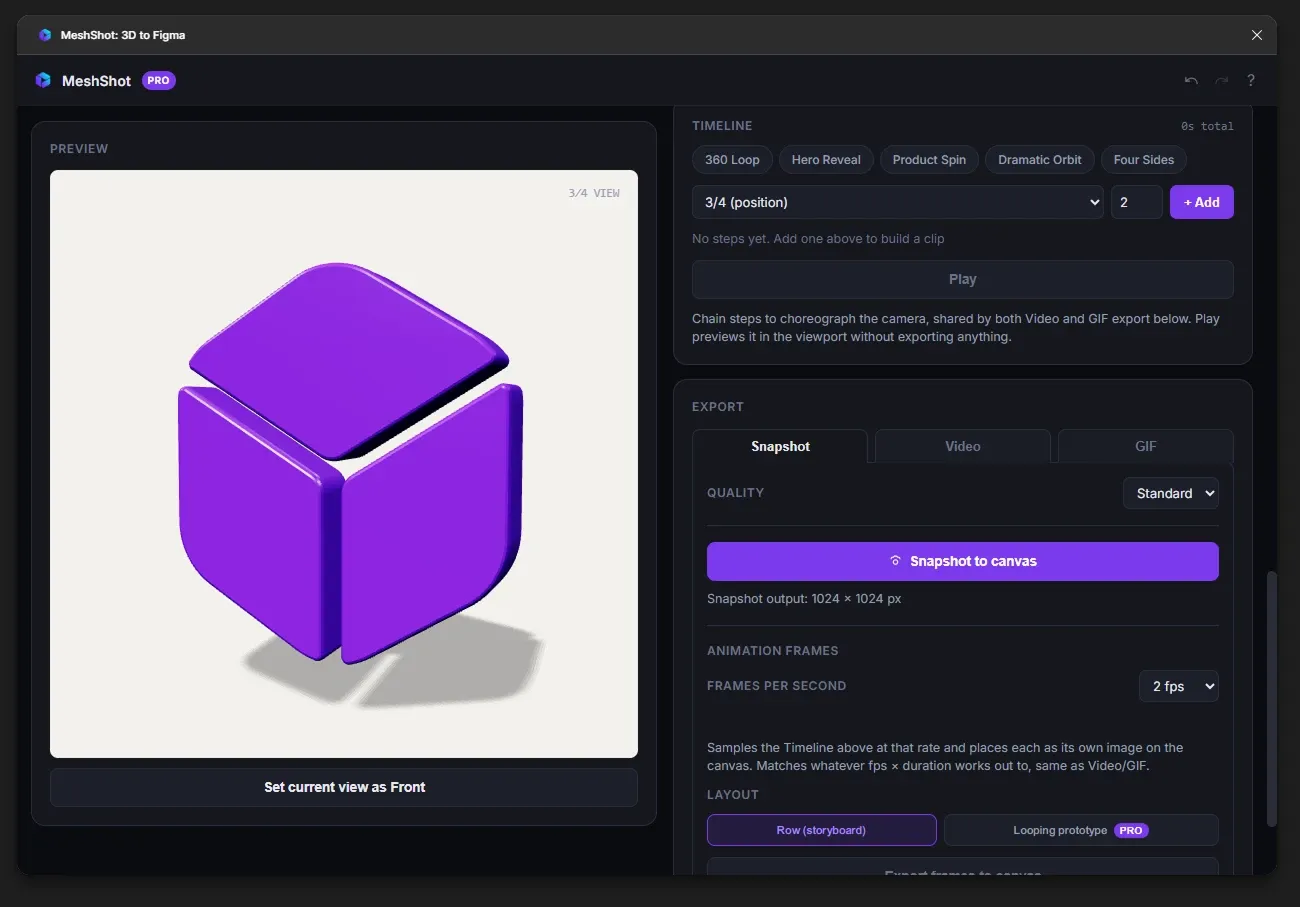Click the step duration field showing 2
Image resolution: width=1300 pixels, height=907 pixels.
tap(1137, 202)
